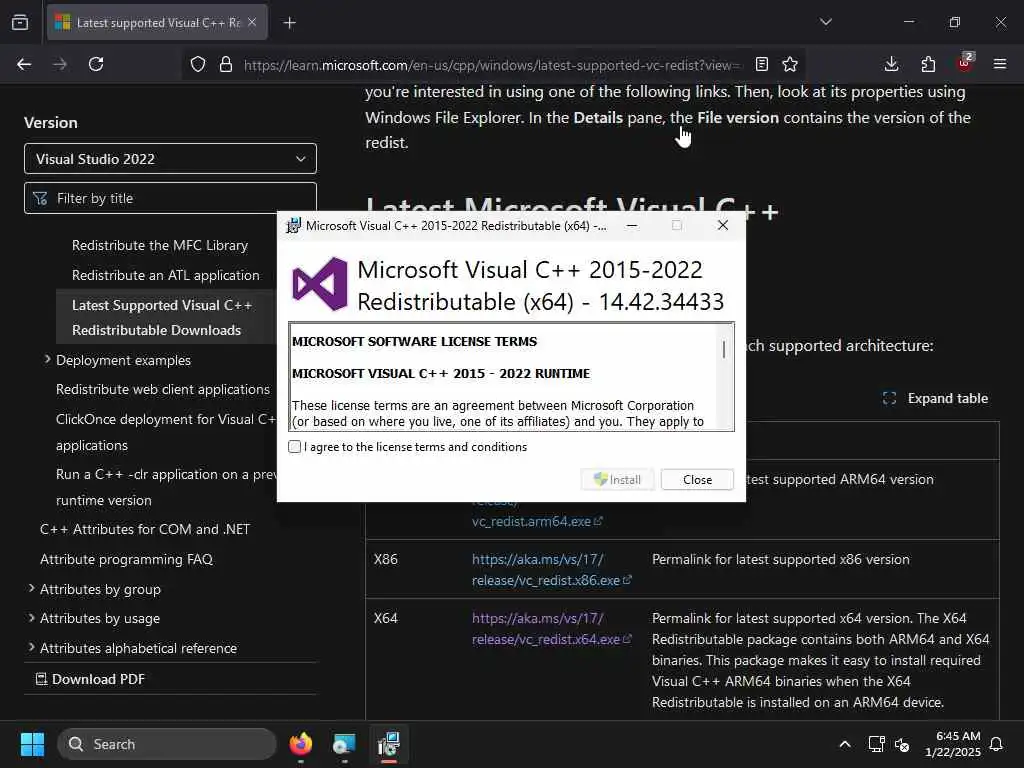Click the installer setup taskbar icon
1024x768 pixels.
[x=389, y=744]
